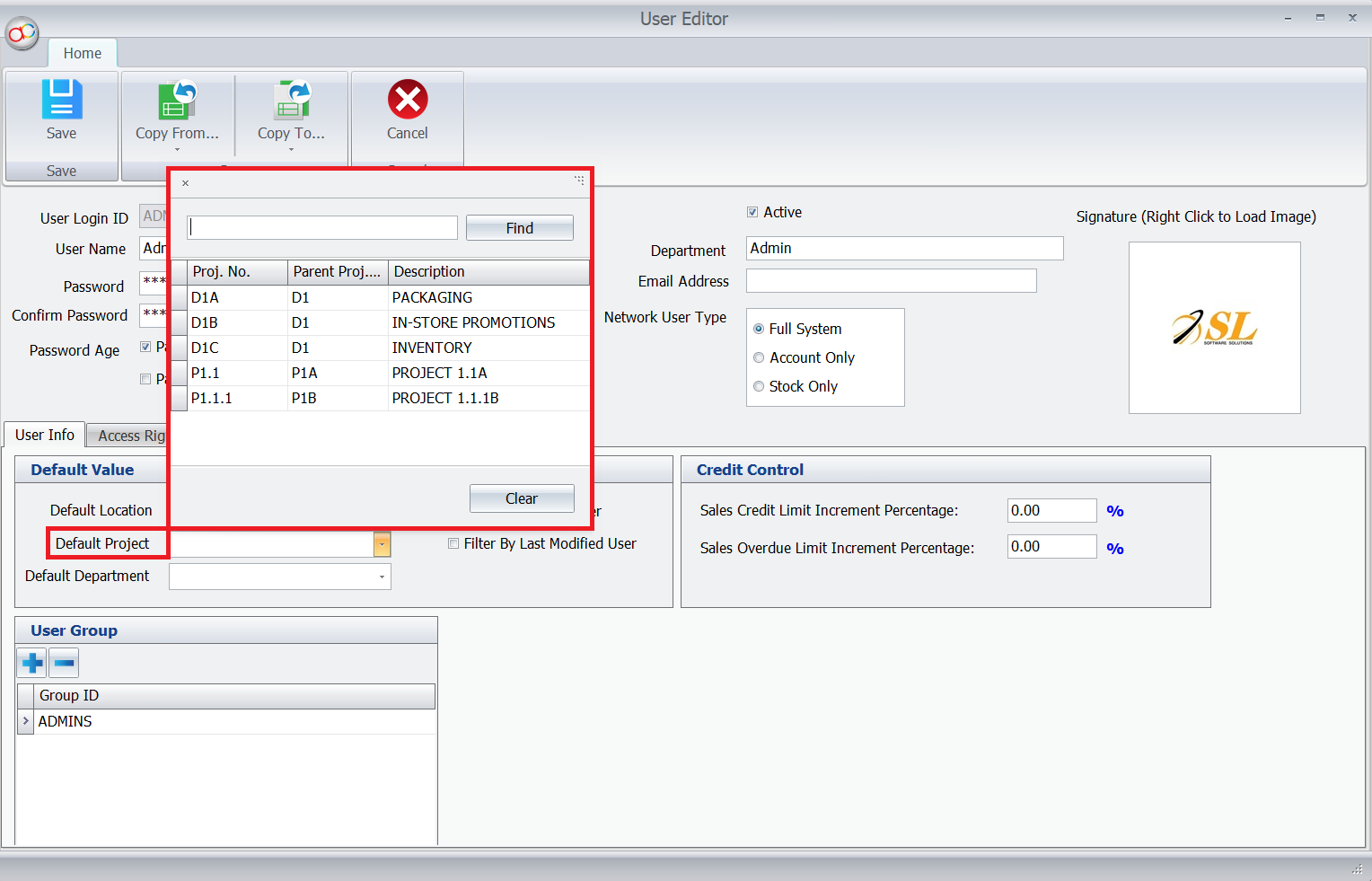Open the Copy To menu icon
Image resolution: width=1372 pixels, height=881 pixels.
pyautogui.click(x=291, y=101)
